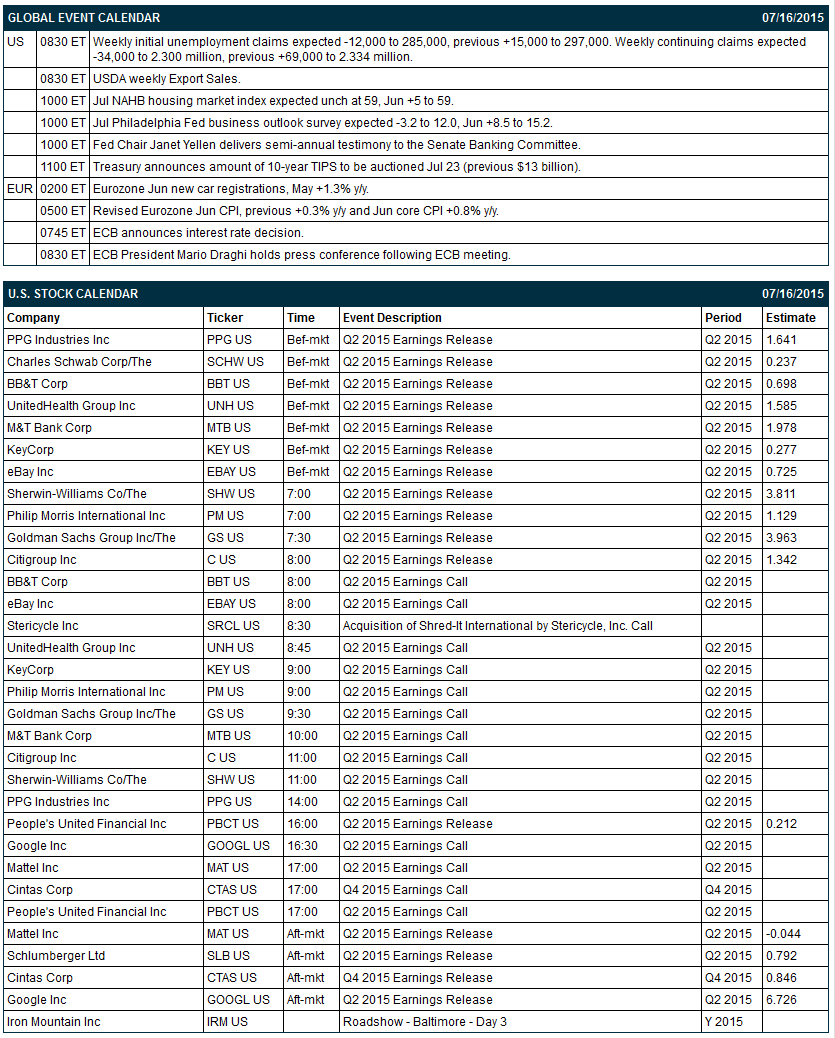
Task: Click the Estimate column header
Action: tap(791, 318)
